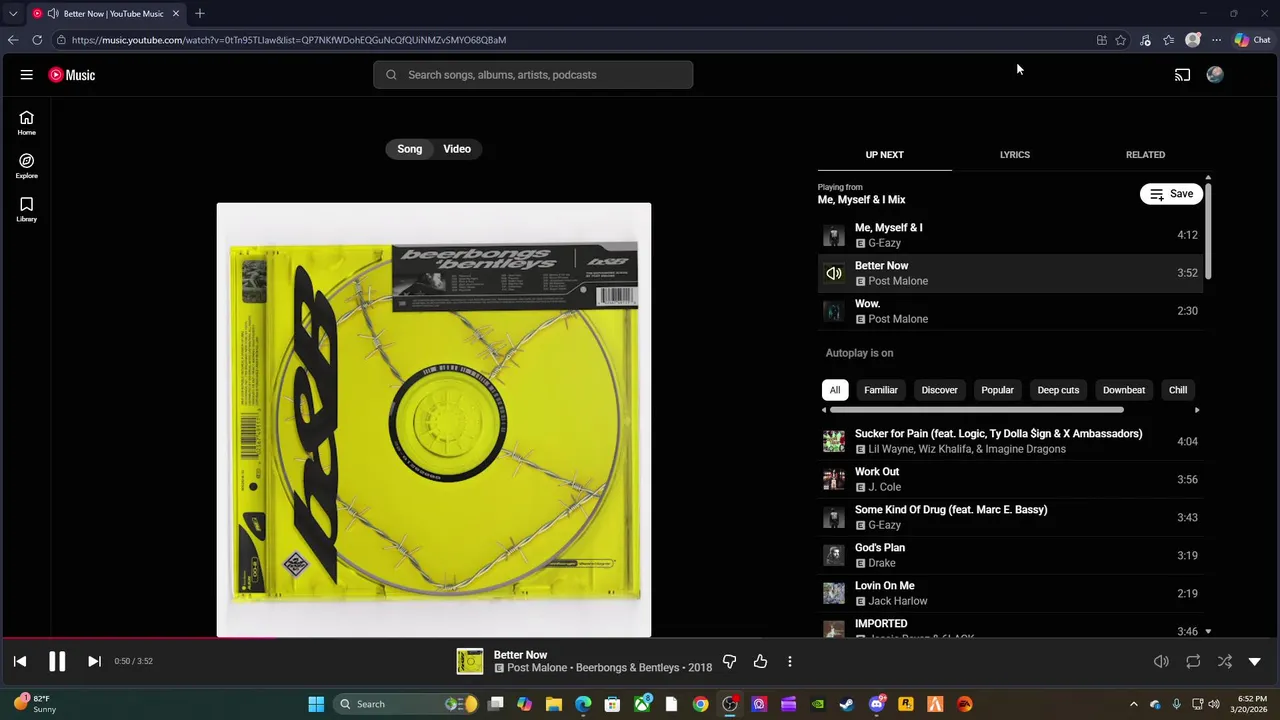Screen dimensions: 1280x720
Task: Click the YouTube Music logo
Action: (x=72, y=75)
